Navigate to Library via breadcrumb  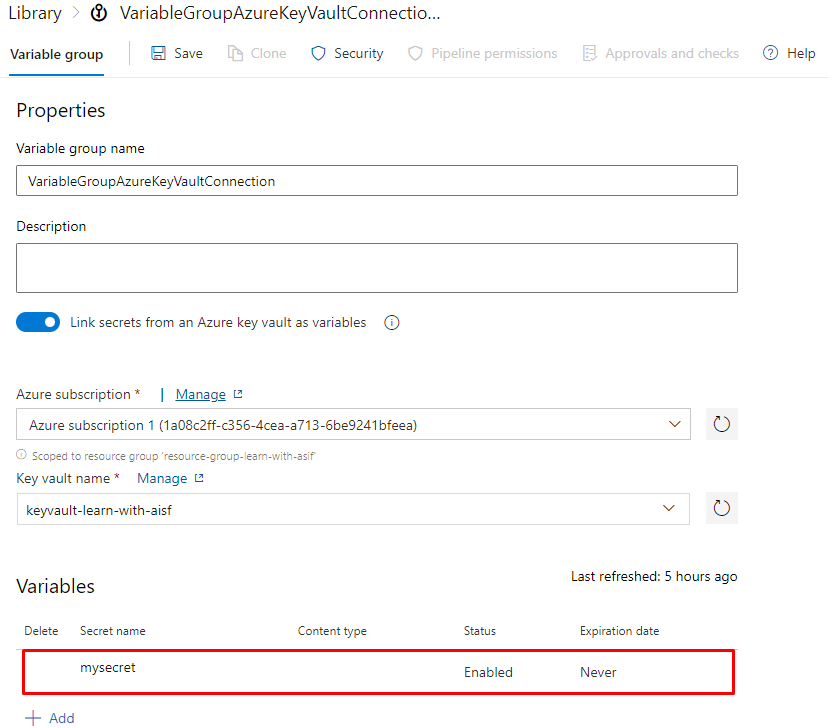click(35, 13)
